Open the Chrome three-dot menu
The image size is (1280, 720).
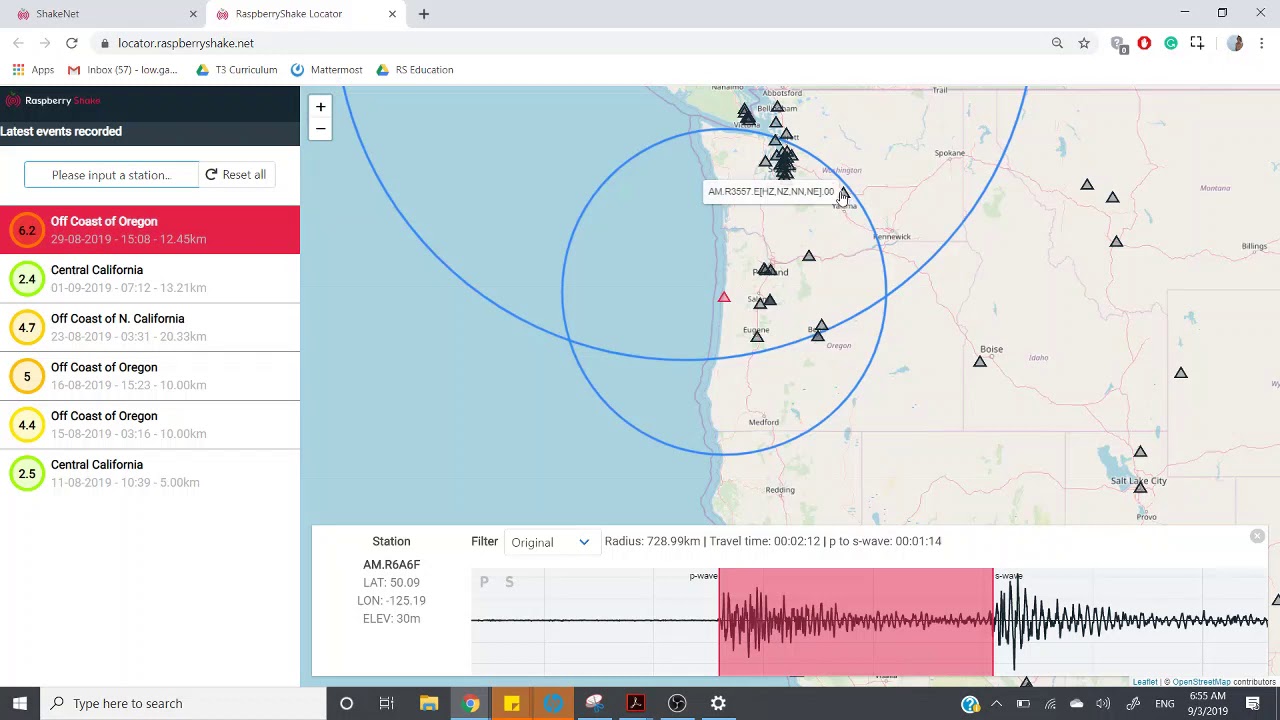pyautogui.click(x=1262, y=43)
